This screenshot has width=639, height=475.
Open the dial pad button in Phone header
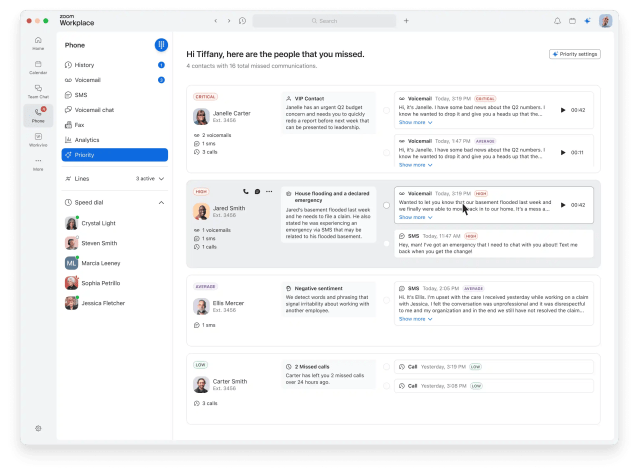(161, 45)
